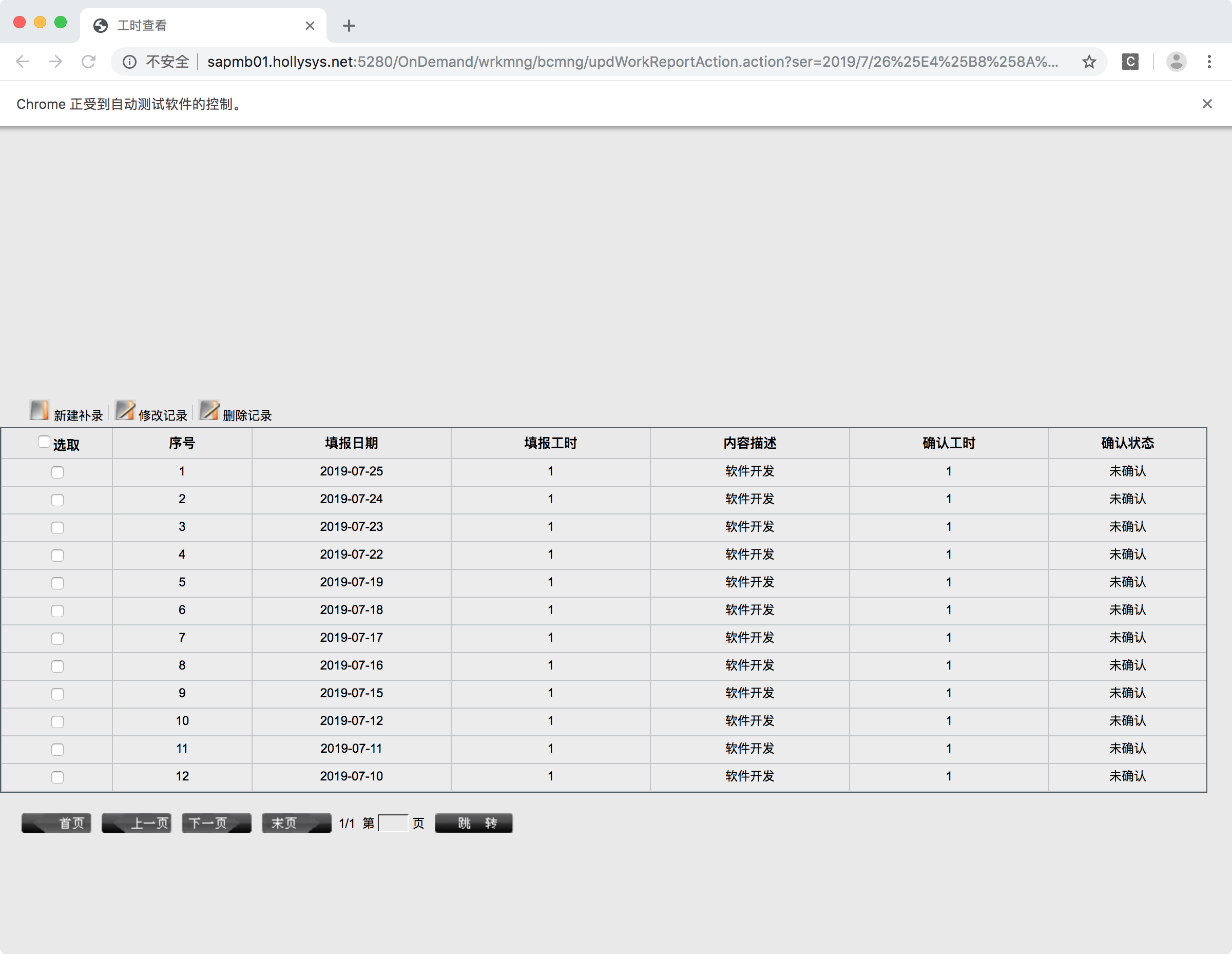The image size is (1232, 954).
Task: Tick the checkbox for 2019-07-10 row
Action: (x=57, y=777)
